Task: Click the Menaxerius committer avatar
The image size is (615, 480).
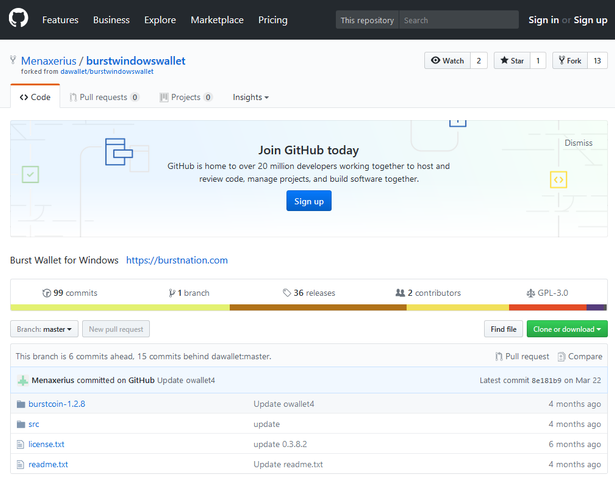Action: coord(22,380)
